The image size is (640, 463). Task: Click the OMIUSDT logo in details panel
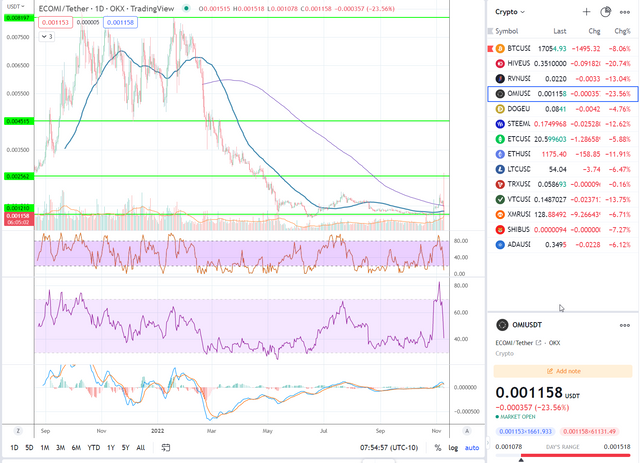pos(502,325)
